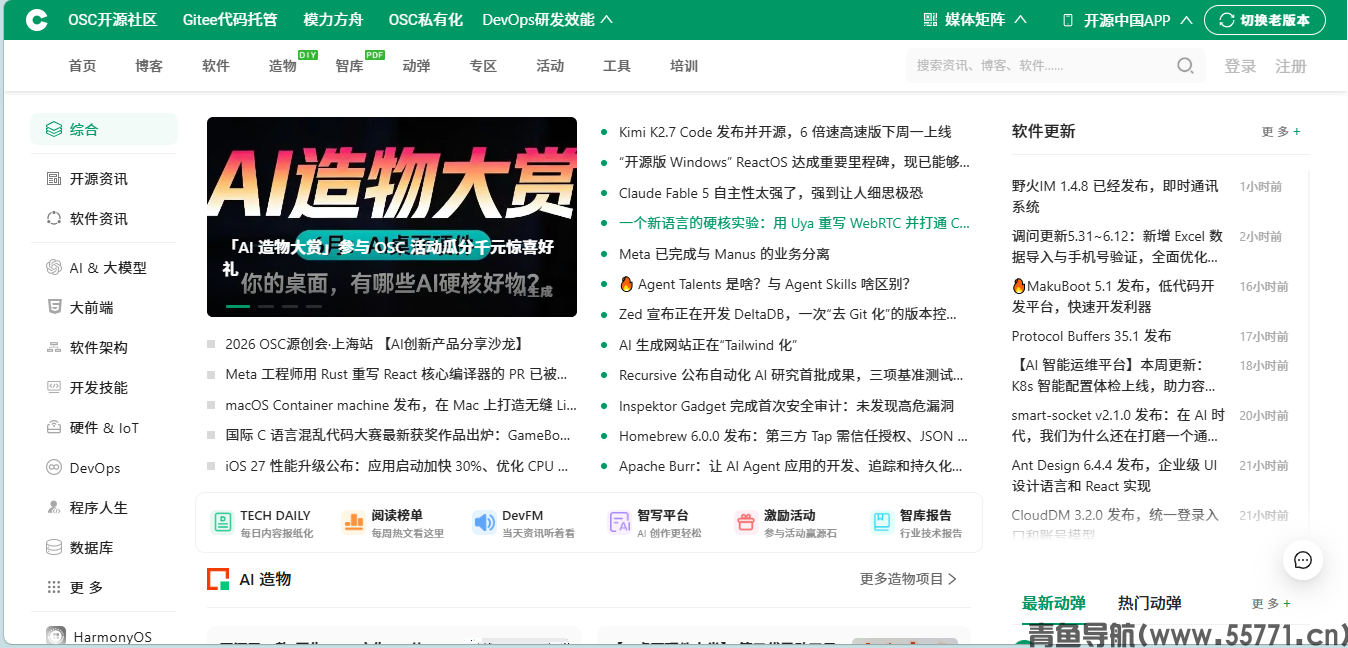Screen dimensions: 1348x648
Task: Open Ant Design 6.4.4 发布 item
Action: click(x=1116, y=475)
